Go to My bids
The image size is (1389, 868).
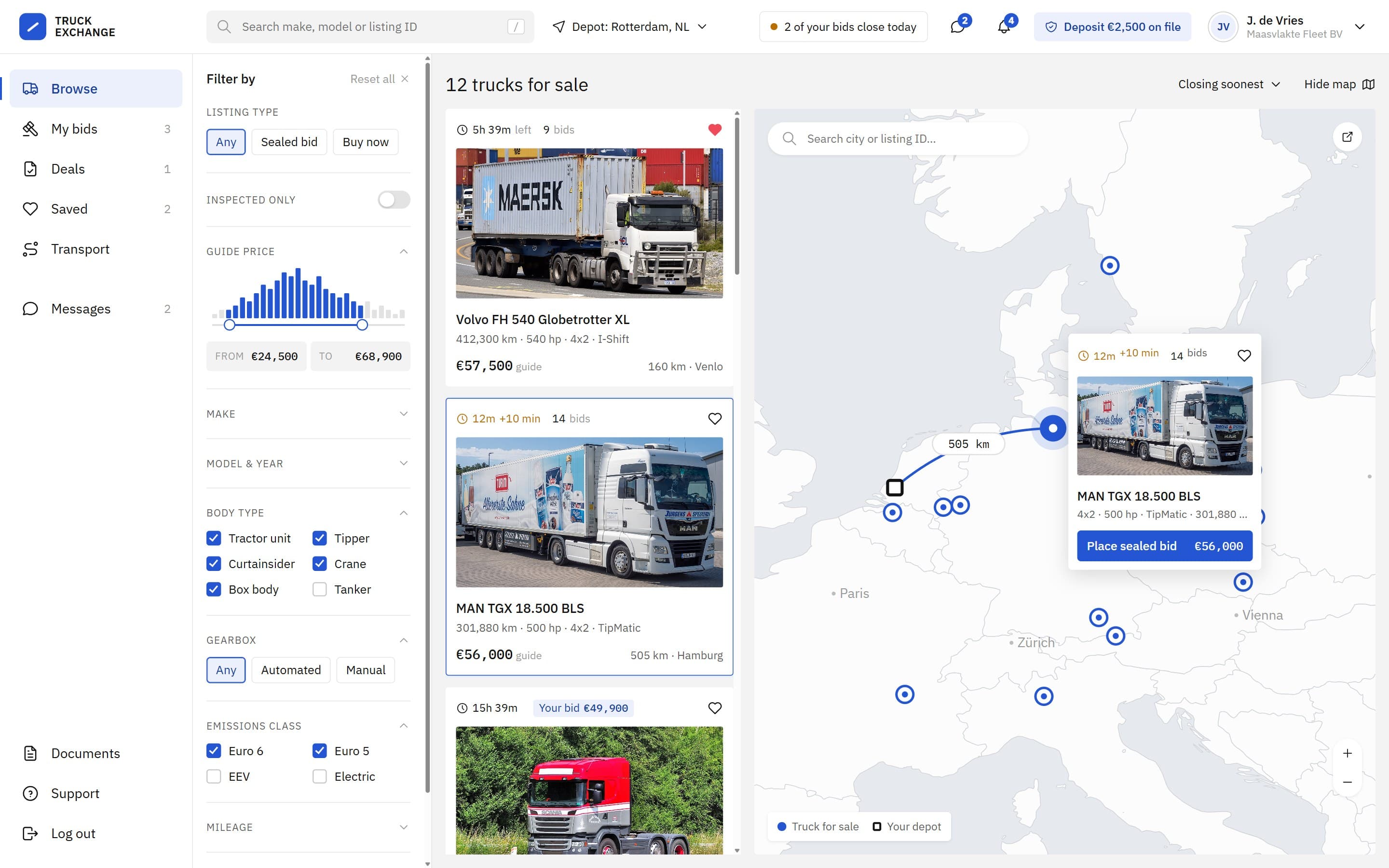[x=96, y=129]
